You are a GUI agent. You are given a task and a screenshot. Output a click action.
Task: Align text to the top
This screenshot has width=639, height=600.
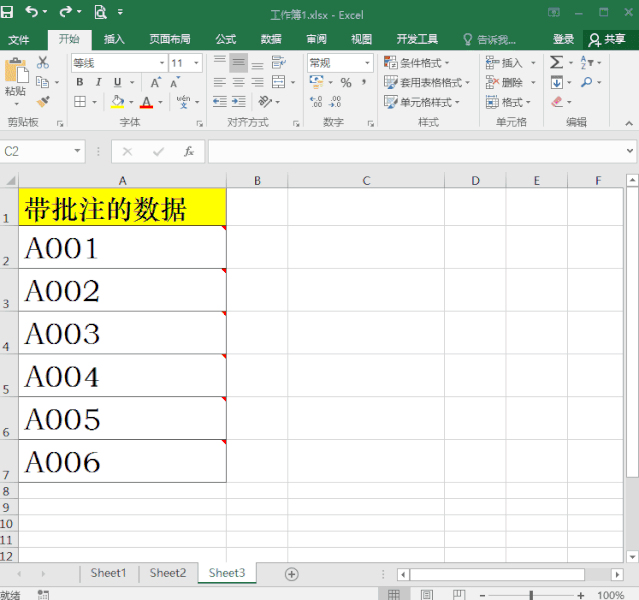[220, 62]
